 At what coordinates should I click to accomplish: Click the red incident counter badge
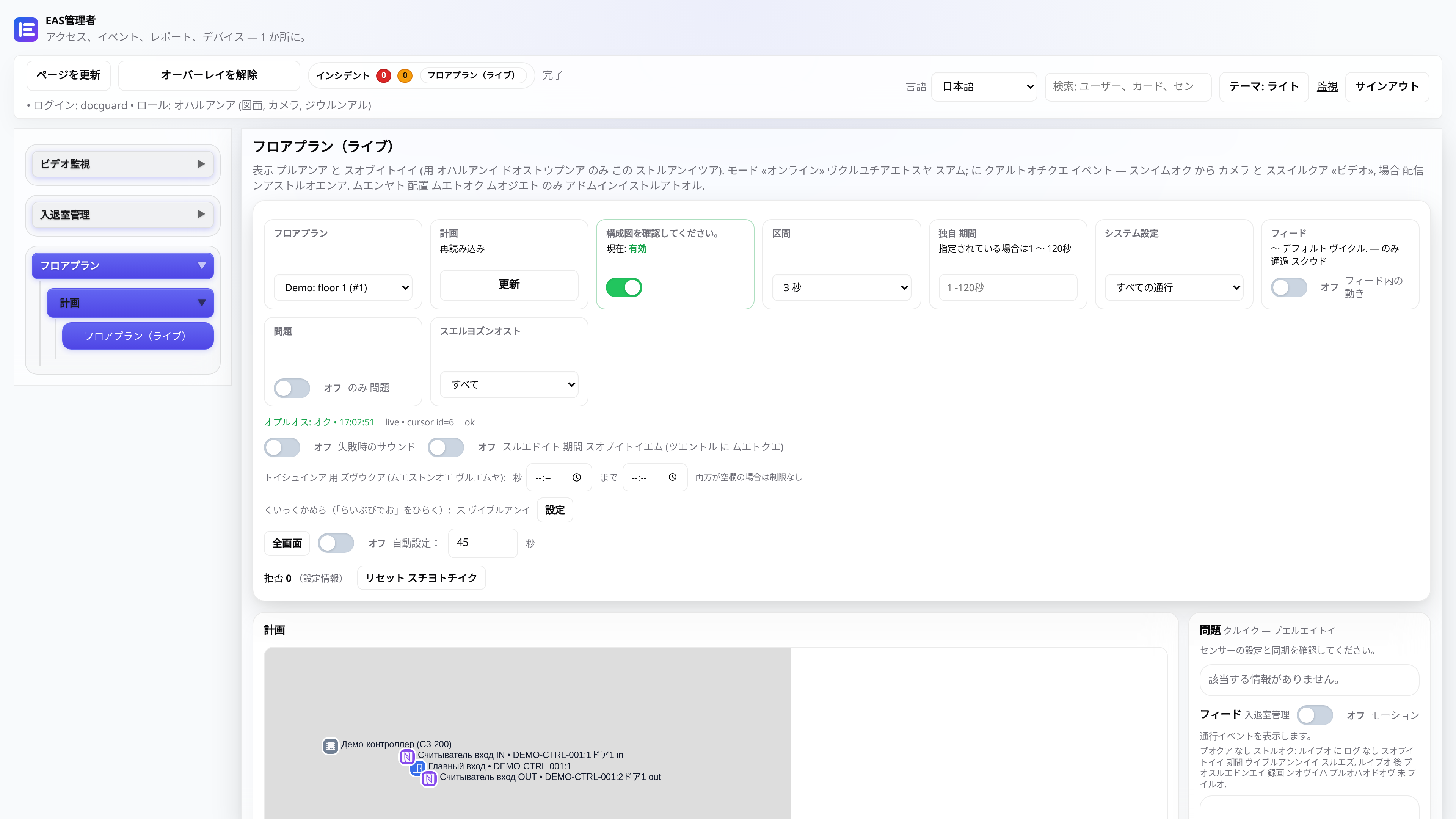[x=384, y=75]
